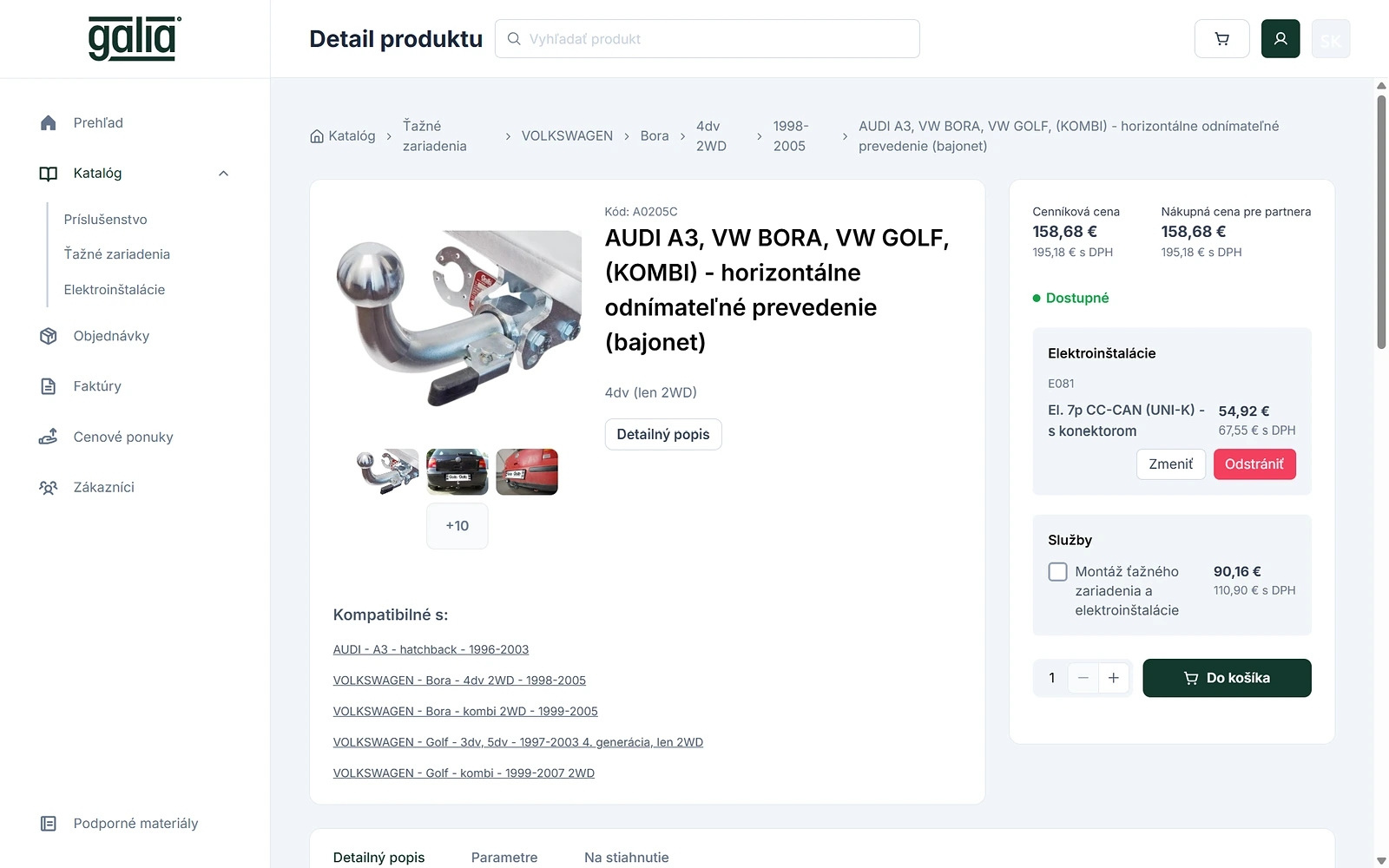1389x868 pixels.
Task: Focus the Vyhľadať produkt search field
Action: coord(708,39)
